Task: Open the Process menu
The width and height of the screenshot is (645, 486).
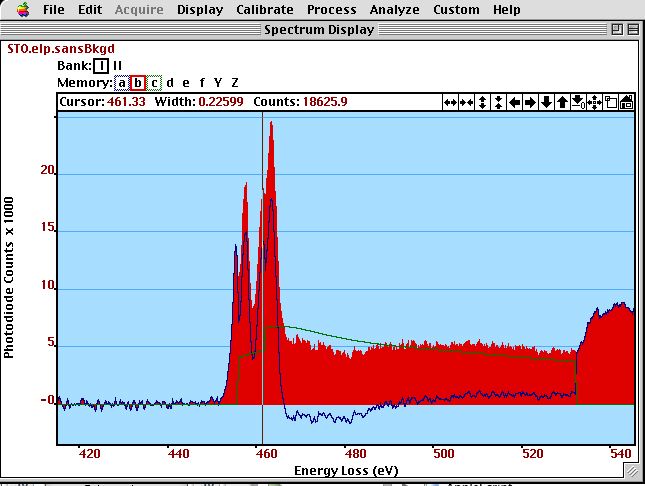Action: tap(331, 9)
